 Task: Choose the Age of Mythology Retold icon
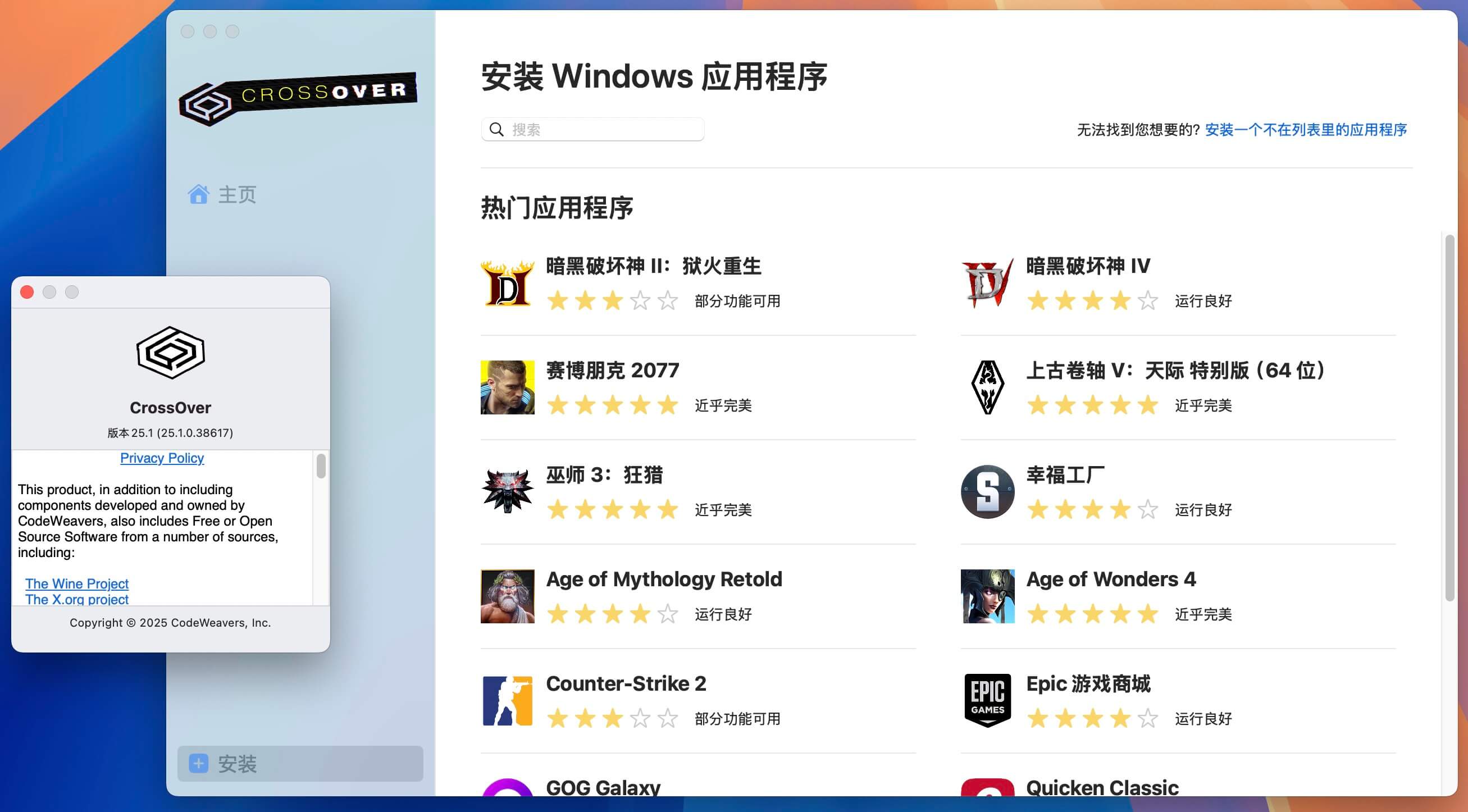tap(507, 596)
